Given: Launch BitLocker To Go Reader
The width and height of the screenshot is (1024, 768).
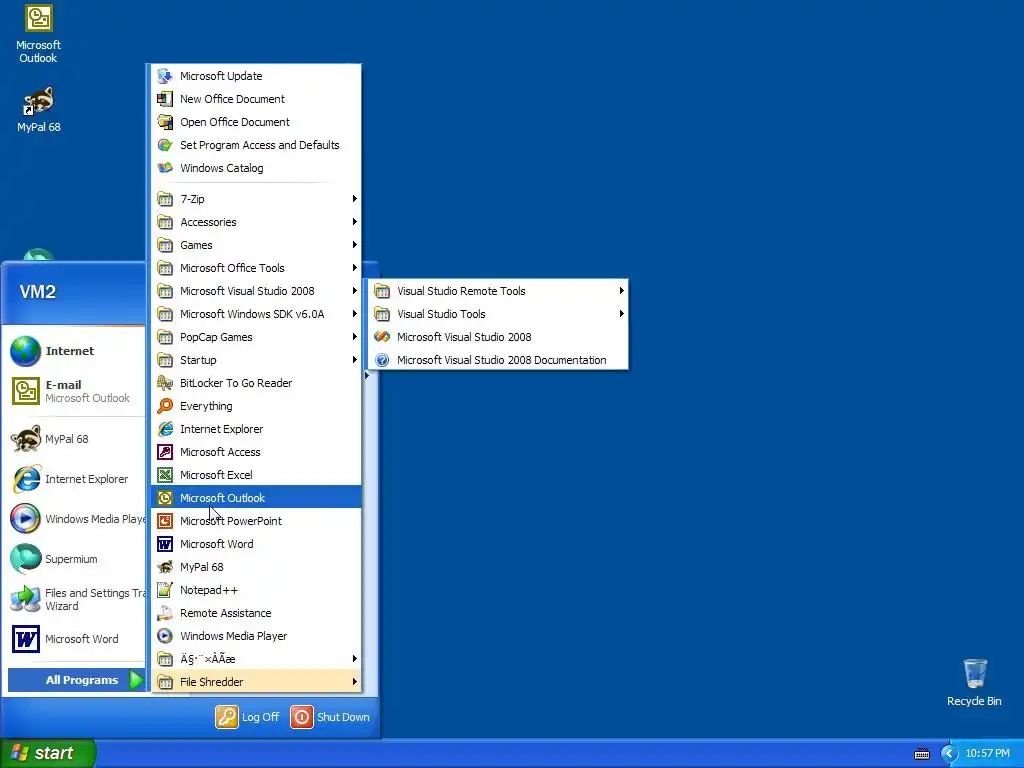Looking at the screenshot, I should (x=256, y=383).
